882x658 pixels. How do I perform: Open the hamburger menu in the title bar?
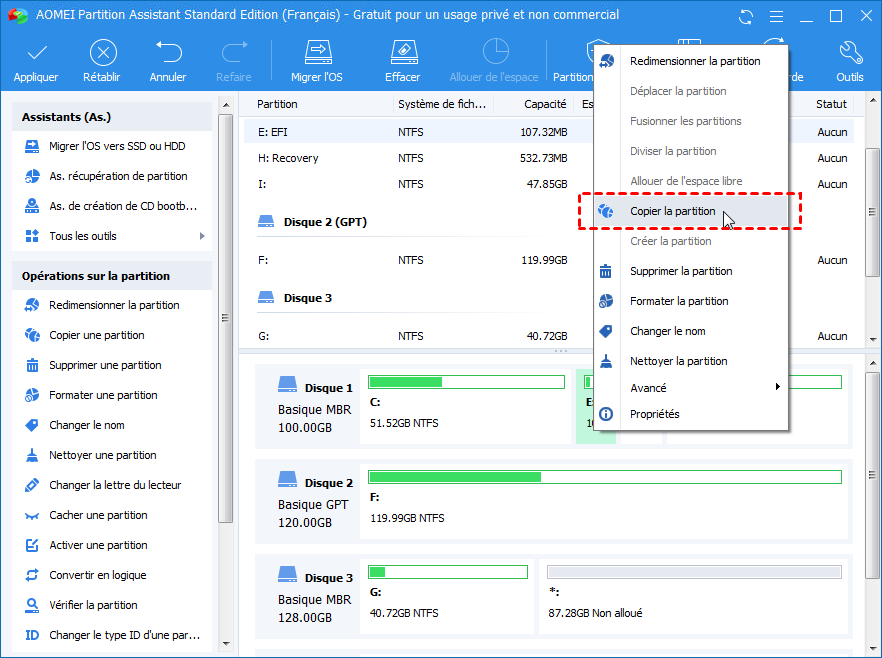[x=776, y=16]
